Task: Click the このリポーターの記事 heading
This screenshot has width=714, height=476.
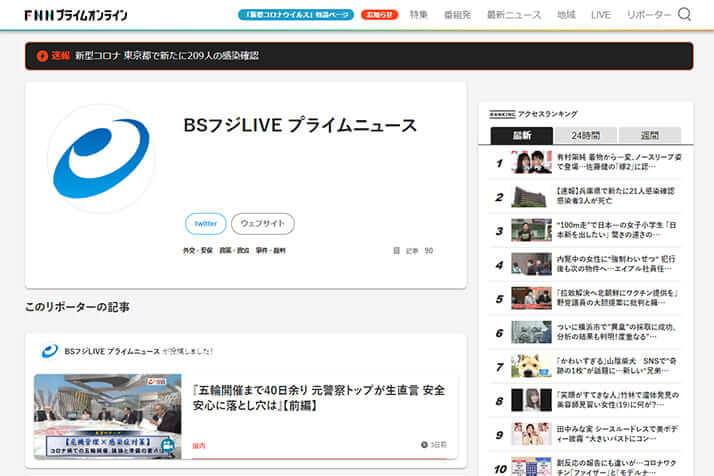Action: click(77, 307)
